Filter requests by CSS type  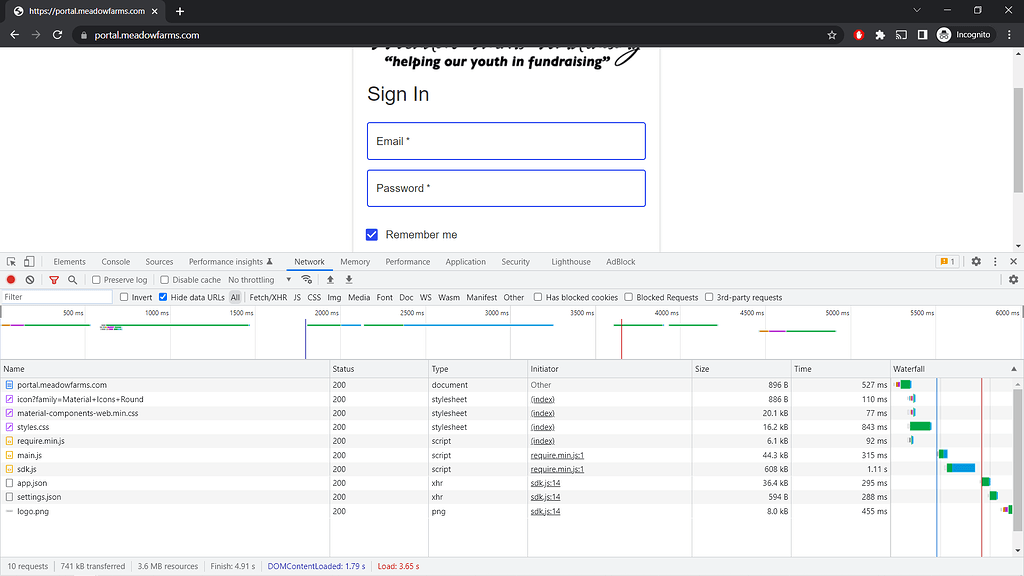314,297
